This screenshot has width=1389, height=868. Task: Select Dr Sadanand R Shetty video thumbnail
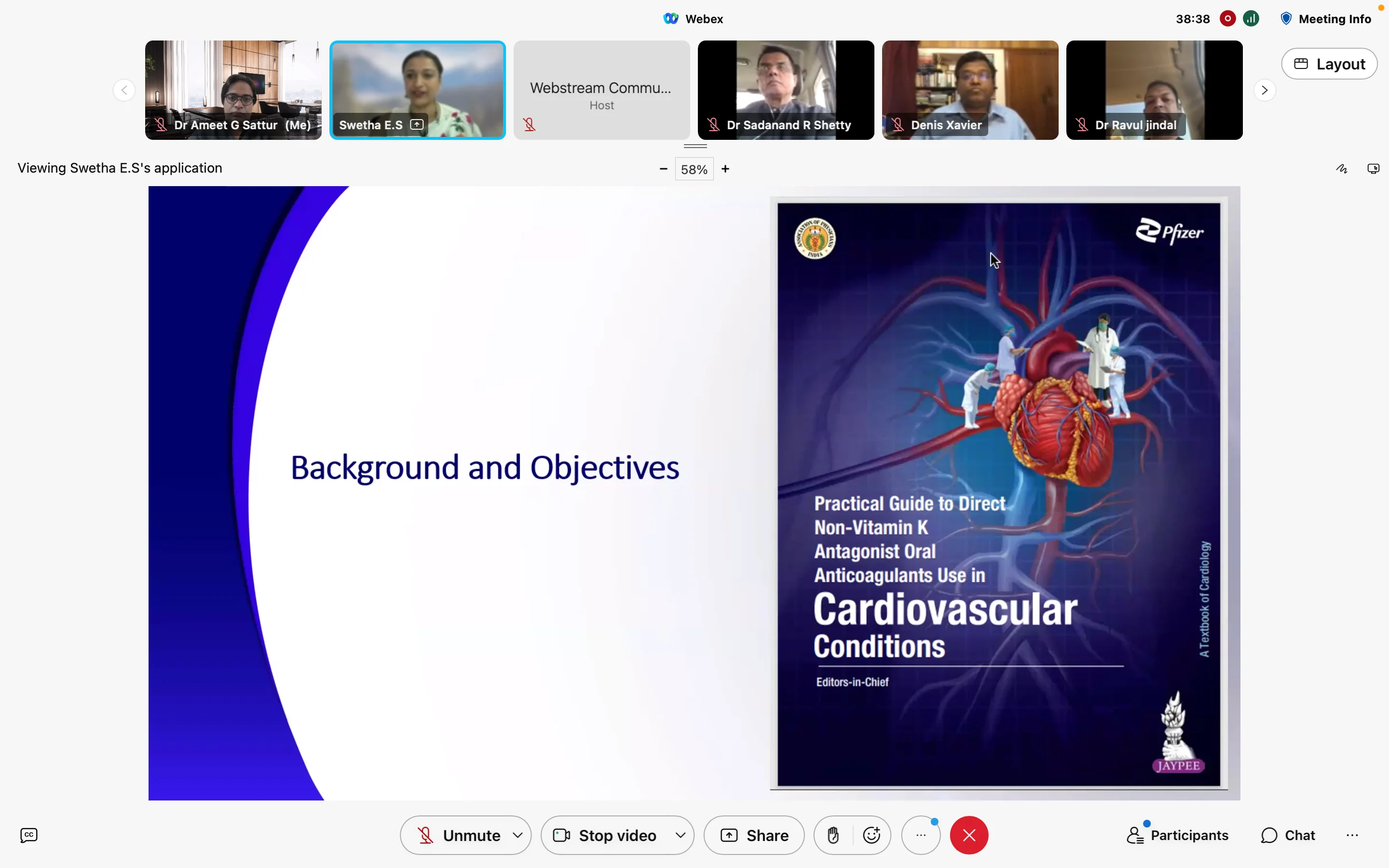click(786, 90)
